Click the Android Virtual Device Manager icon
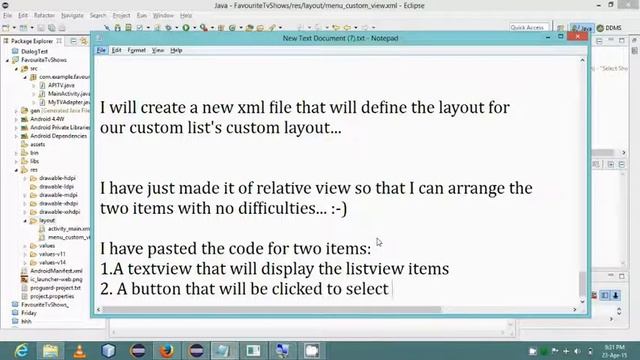Image resolution: width=640 pixels, height=360 pixels. [128, 28]
